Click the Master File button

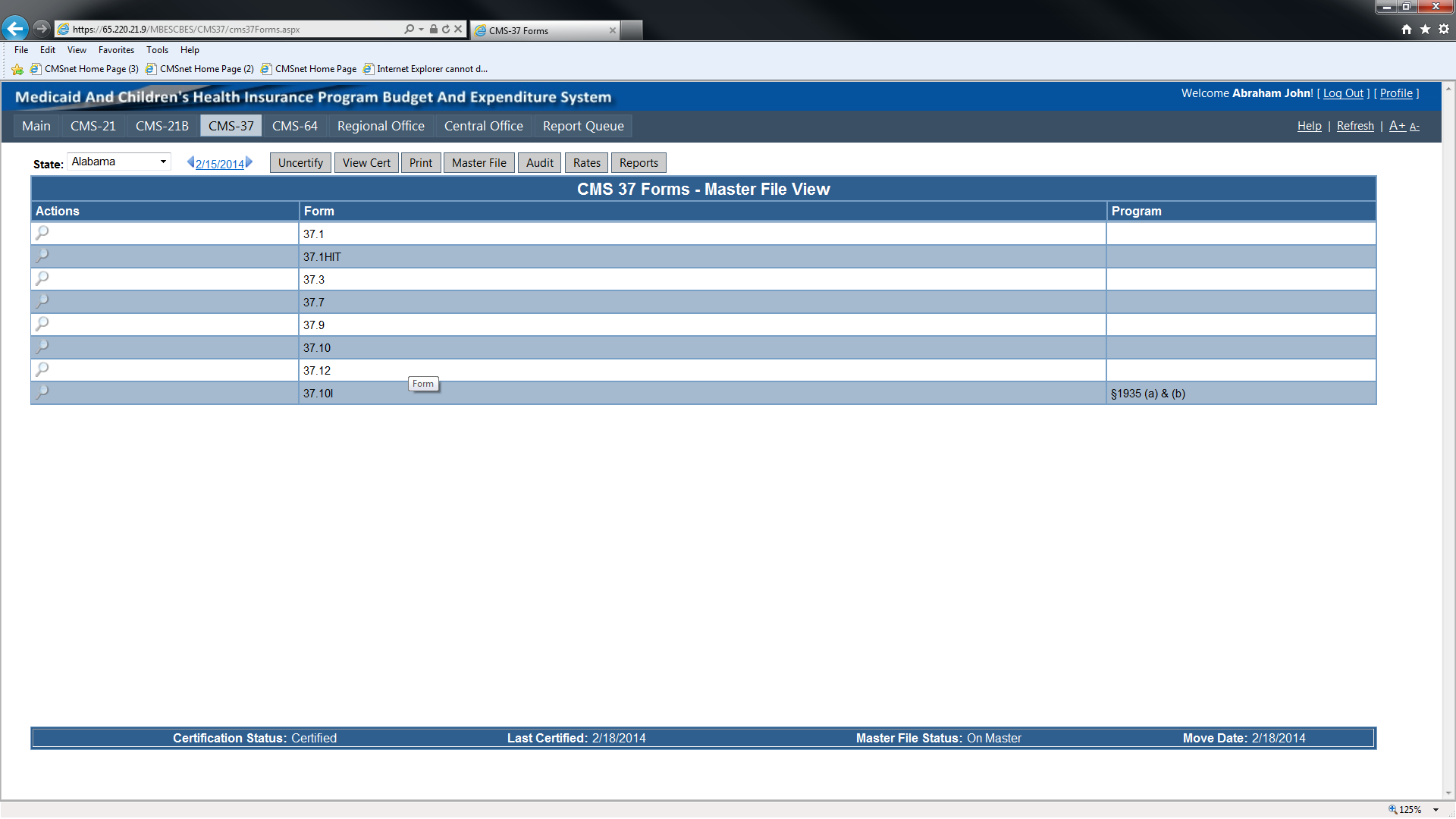click(x=479, y=163)
